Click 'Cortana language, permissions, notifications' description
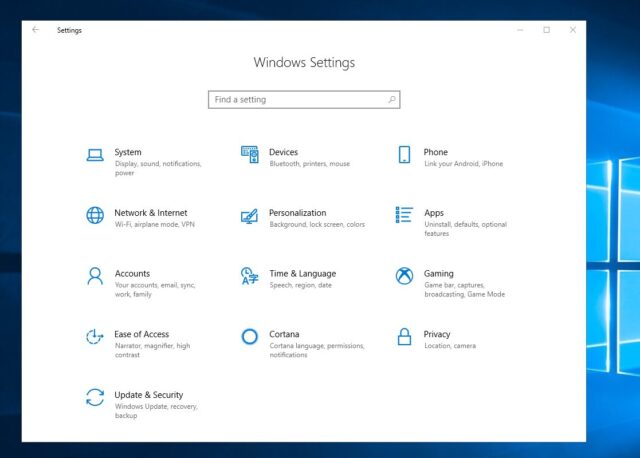 coord(317,350)
